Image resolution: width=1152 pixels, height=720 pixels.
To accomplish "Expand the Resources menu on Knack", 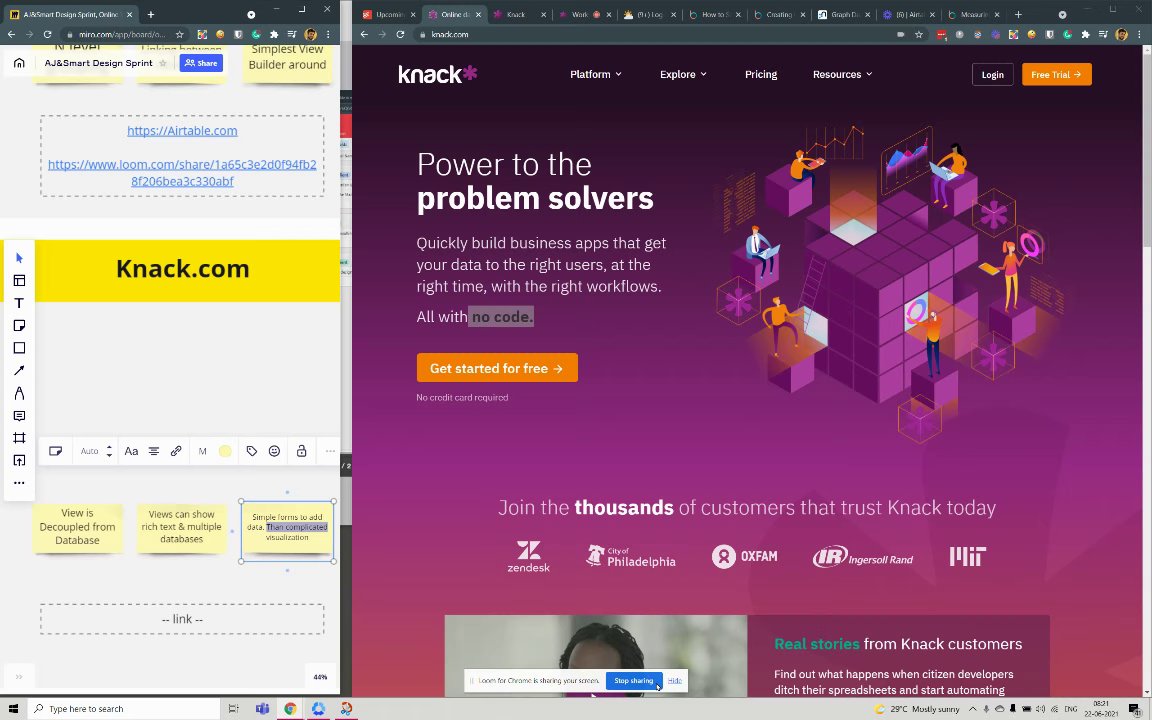I will pos(843,74).
